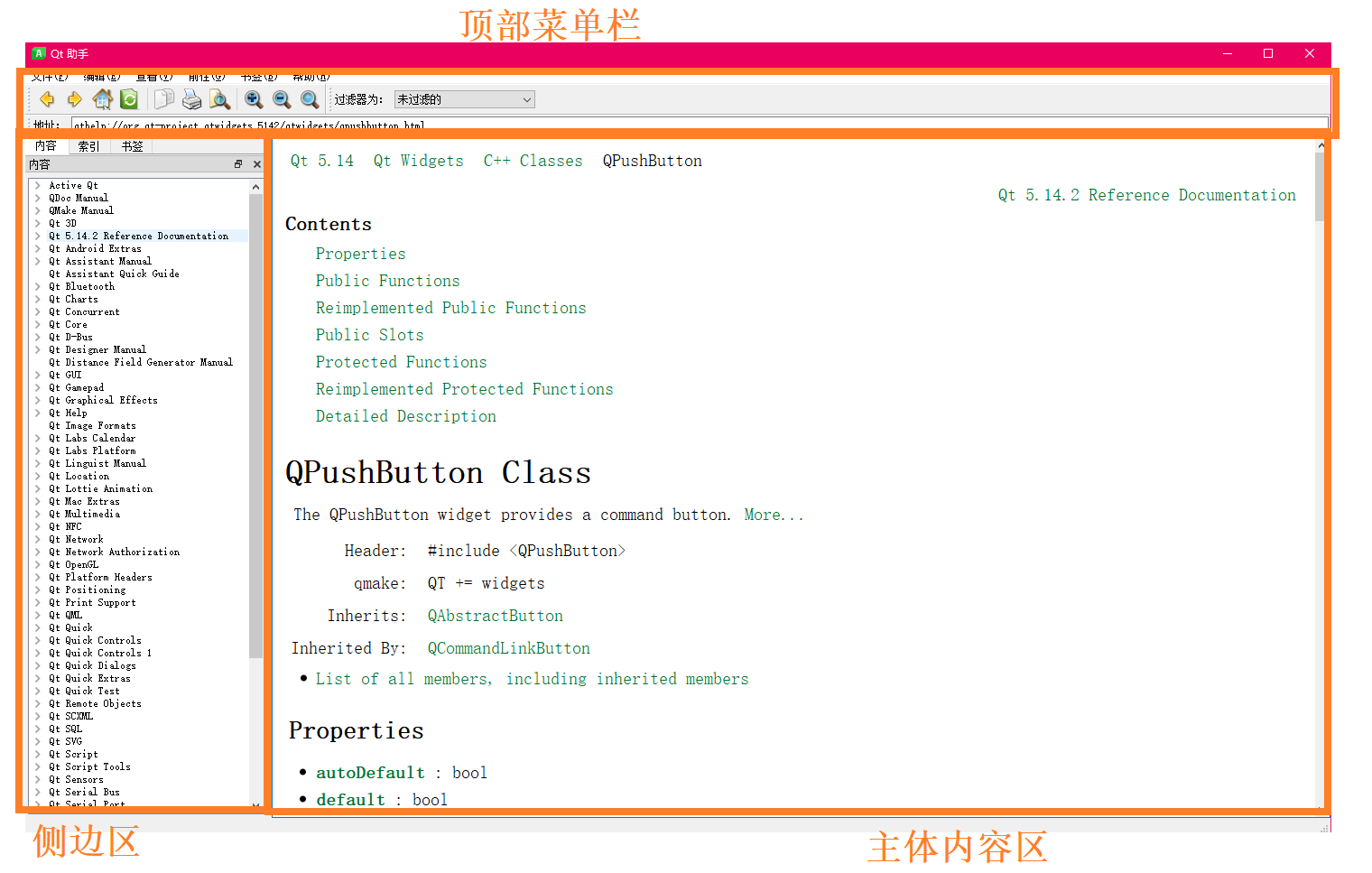The height and width of the screenshot is (873, 1372).
Task: Expand the Qt SQL tree node
Action: pyautogui.click(x=37, y=729)
